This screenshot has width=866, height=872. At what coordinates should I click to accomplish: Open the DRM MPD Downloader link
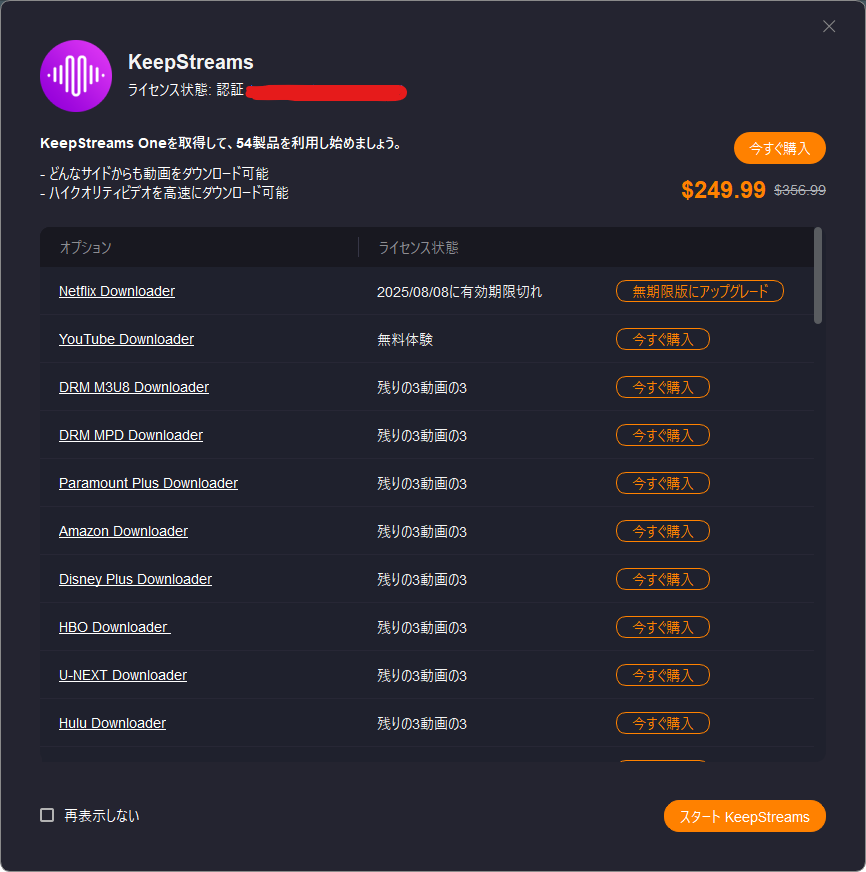tap(131, 435)
